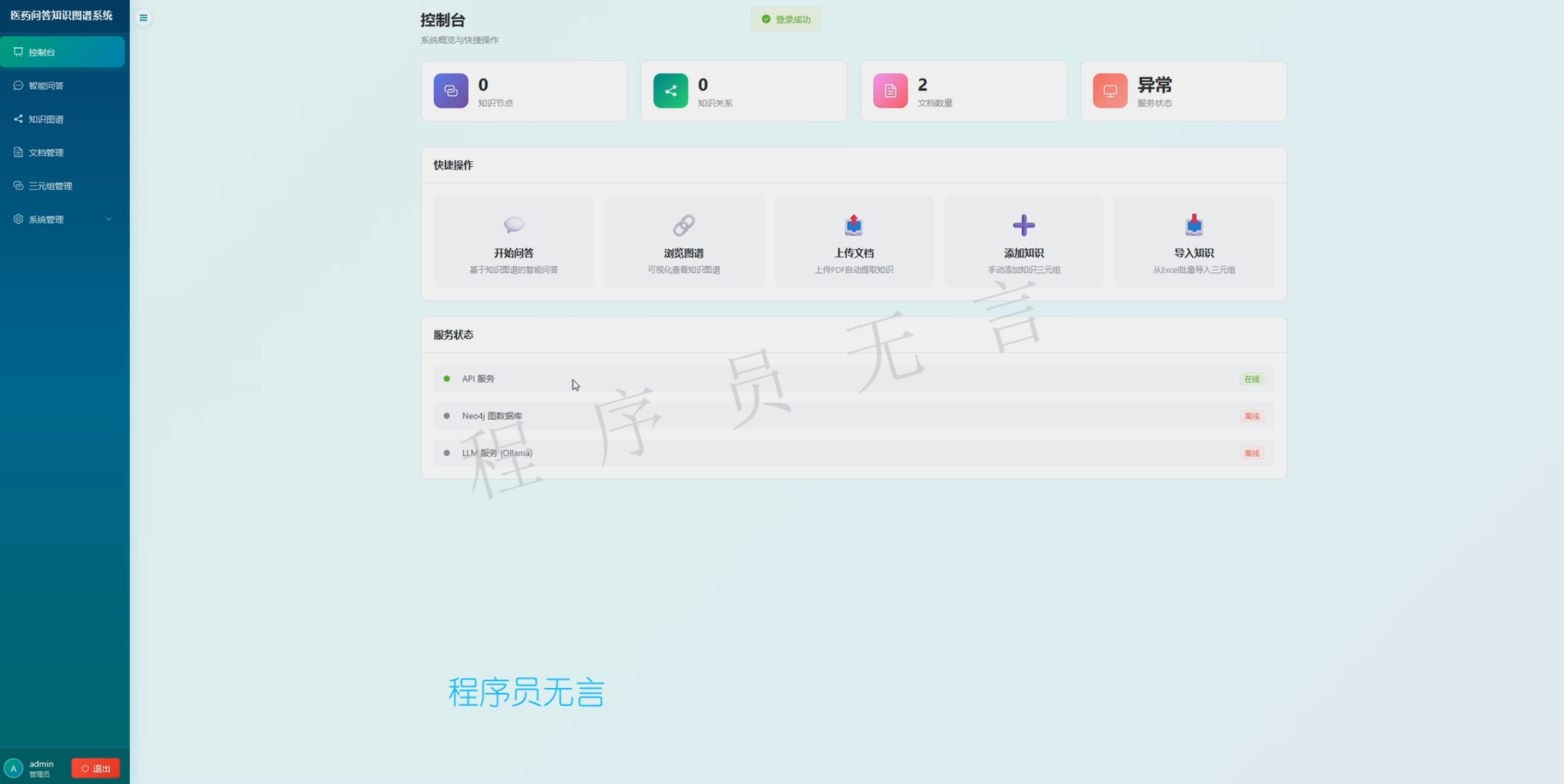Click the admin user avatar

[13, 768]
